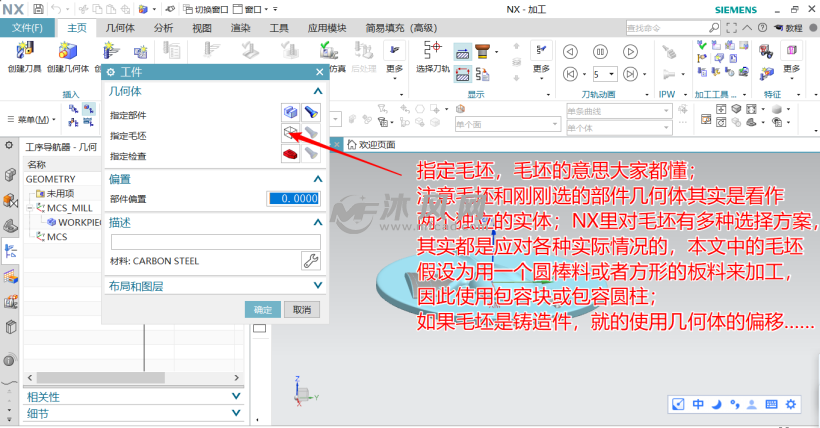
Task: Play the tool path animation backward
Action: 570,51
